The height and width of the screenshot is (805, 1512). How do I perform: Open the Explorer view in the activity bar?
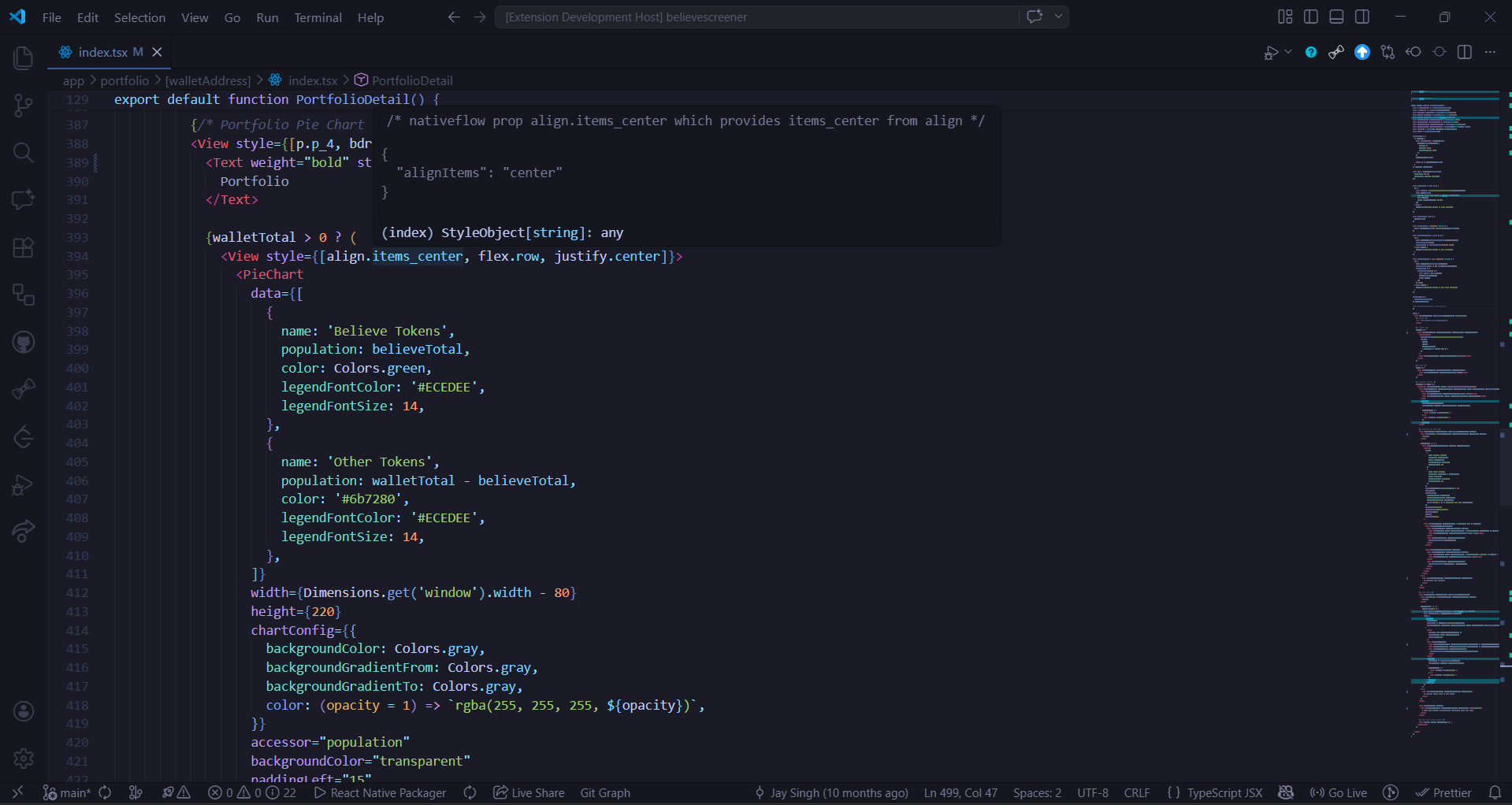point(24,57)
